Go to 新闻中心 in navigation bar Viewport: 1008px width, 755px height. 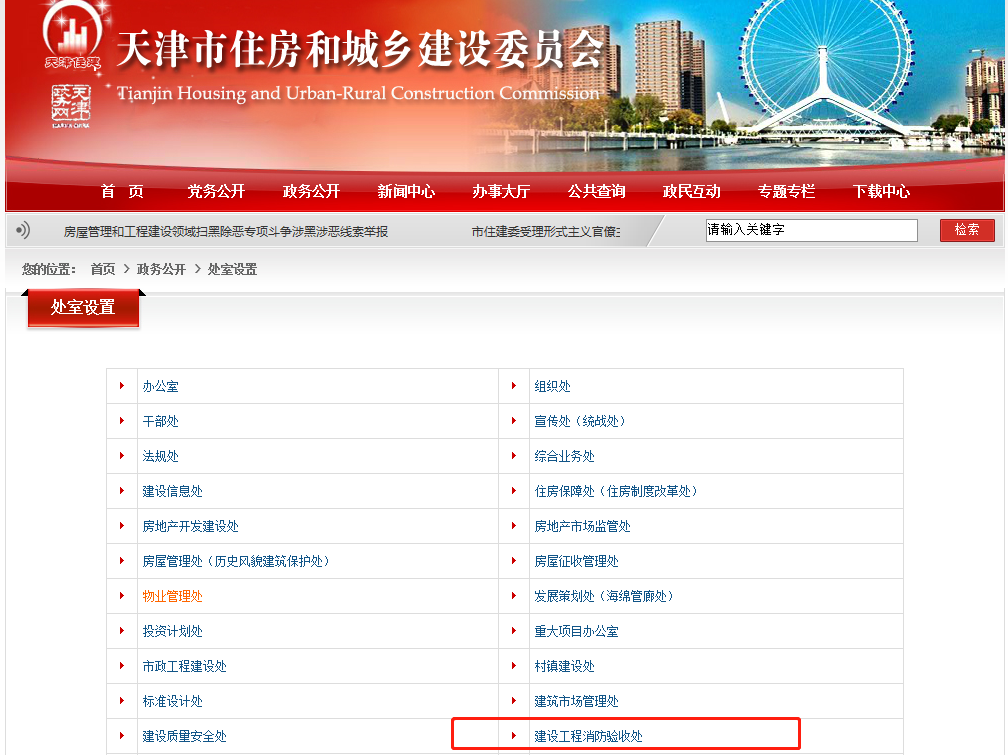pos(406,191)
